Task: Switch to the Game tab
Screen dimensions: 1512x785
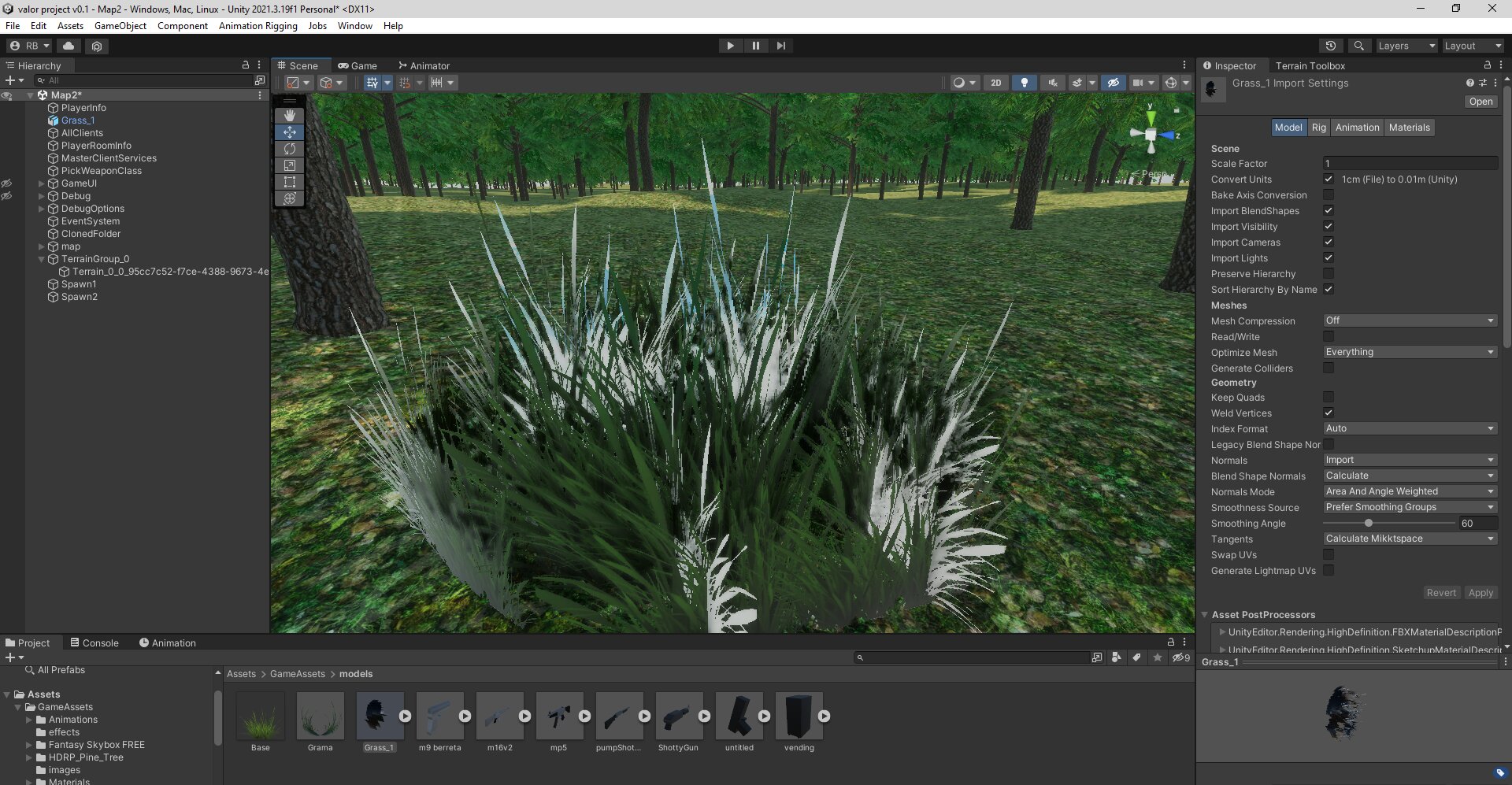Action: click(358, 65)
